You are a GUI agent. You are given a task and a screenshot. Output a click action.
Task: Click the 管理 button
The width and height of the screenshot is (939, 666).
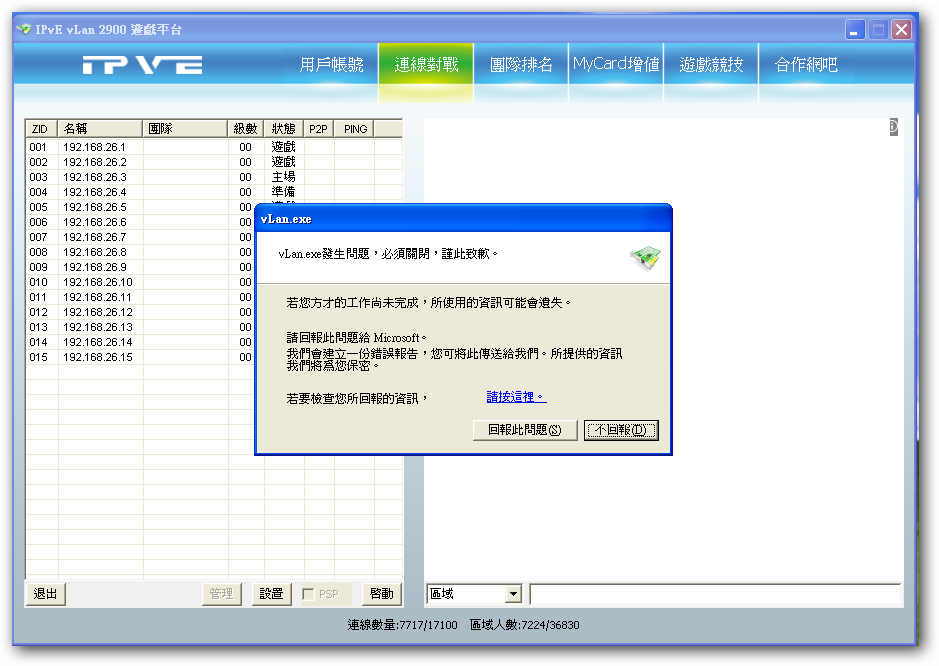221,594
